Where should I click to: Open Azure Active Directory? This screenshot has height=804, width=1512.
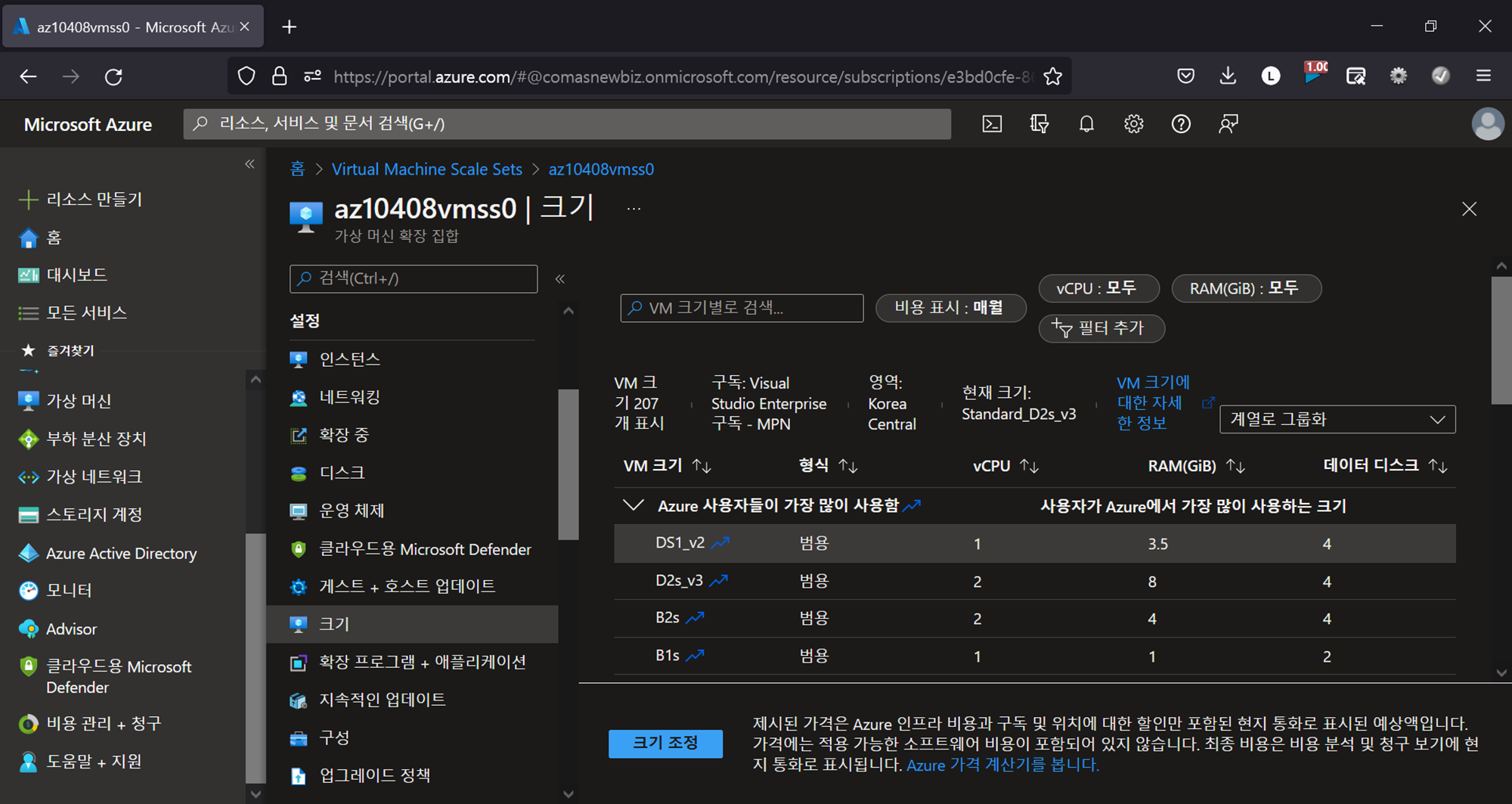[x=107, y=553]
